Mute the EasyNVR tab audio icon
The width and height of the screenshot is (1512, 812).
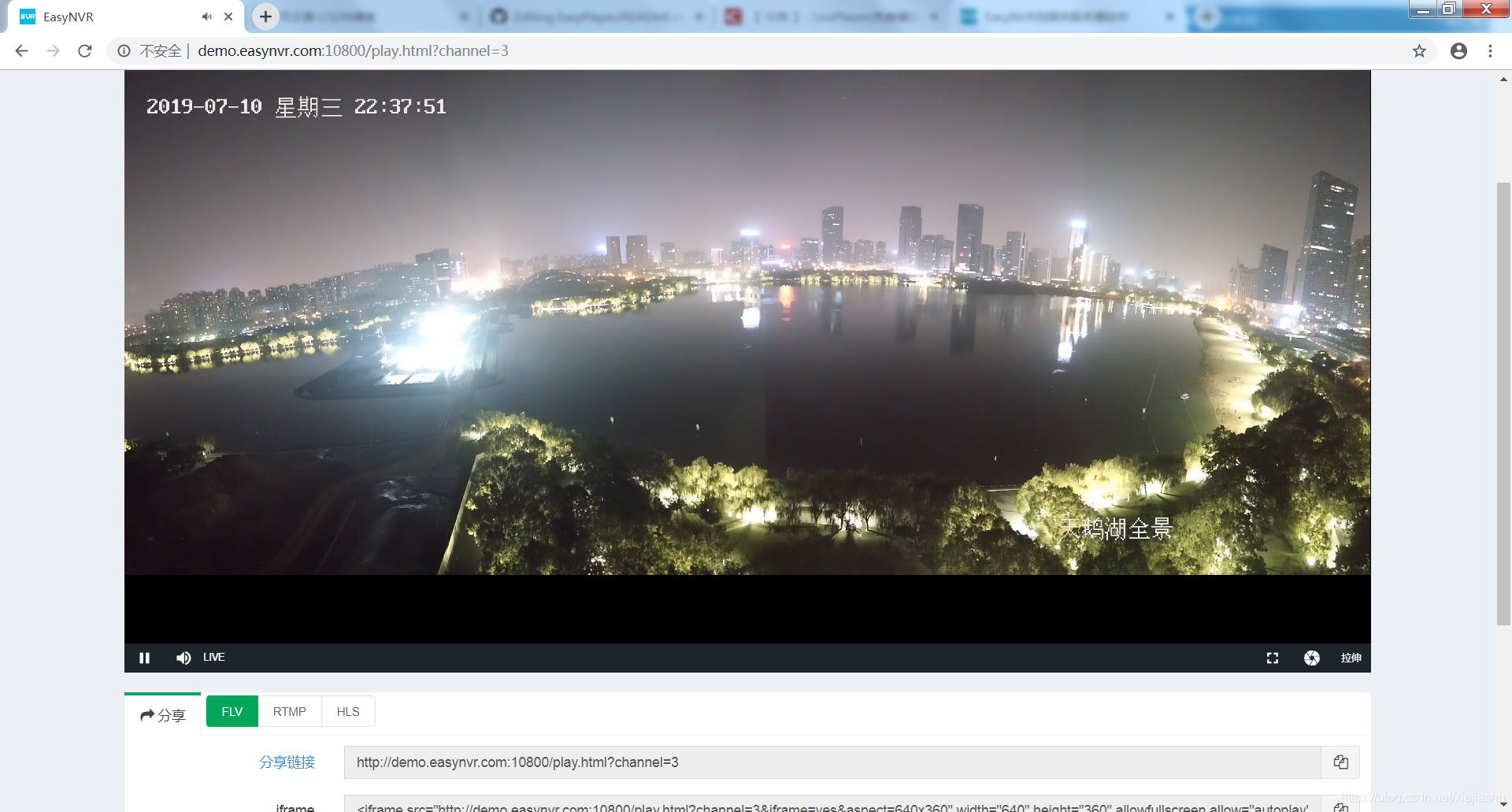[206, 17]
